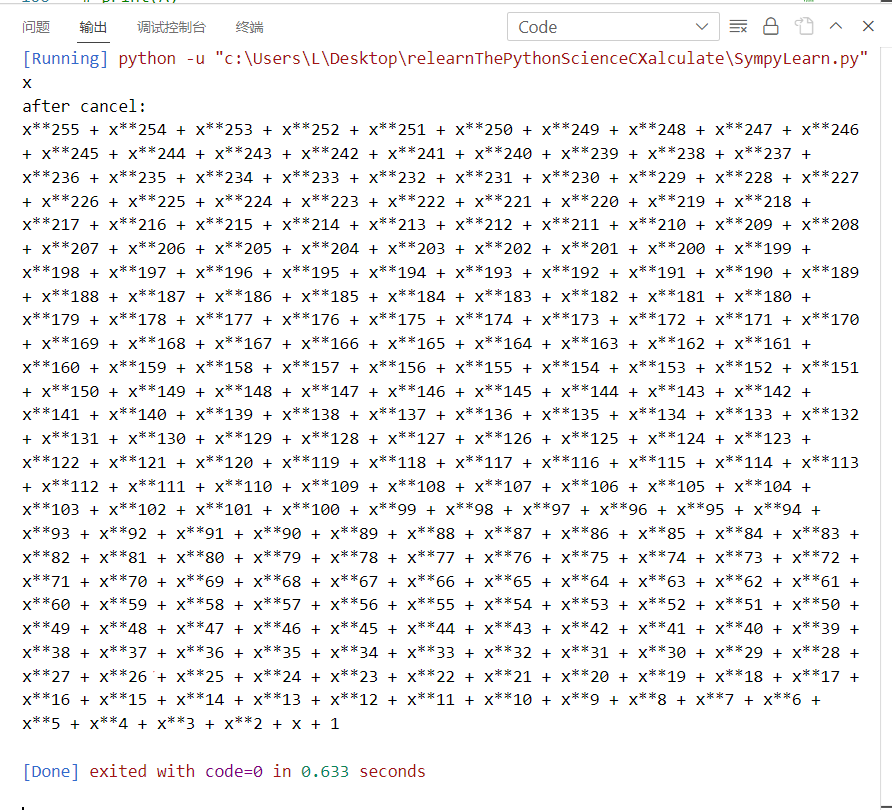Click the 0.633 seconds value

[363, 771]
